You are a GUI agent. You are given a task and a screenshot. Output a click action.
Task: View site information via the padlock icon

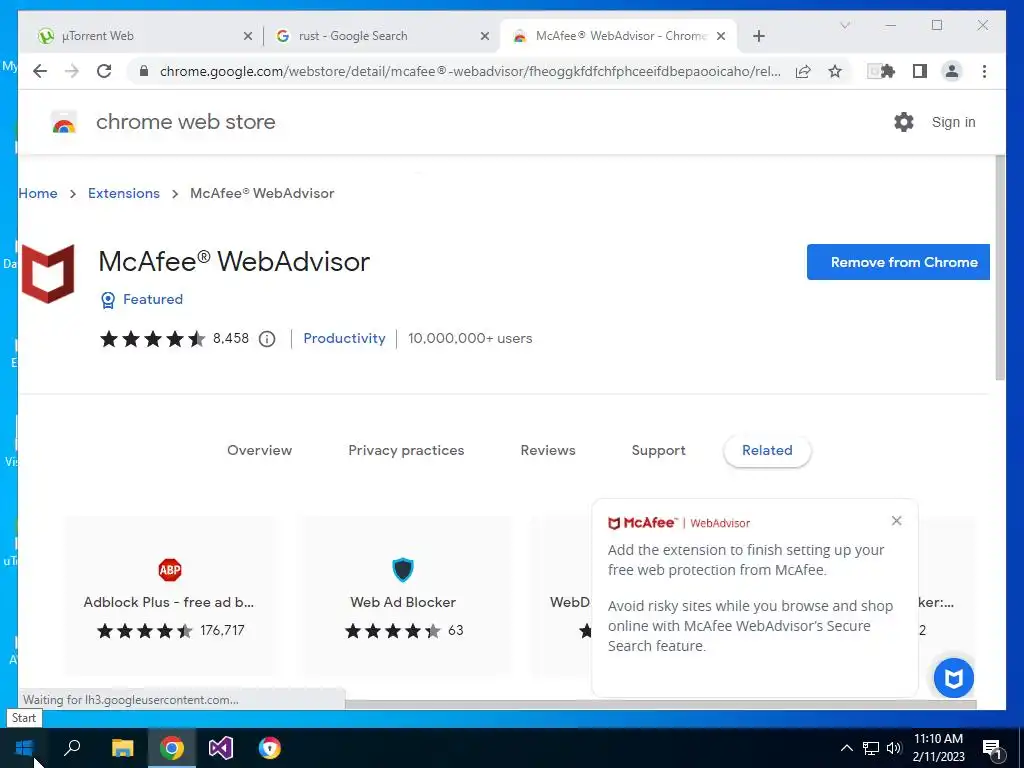(144, 71)
